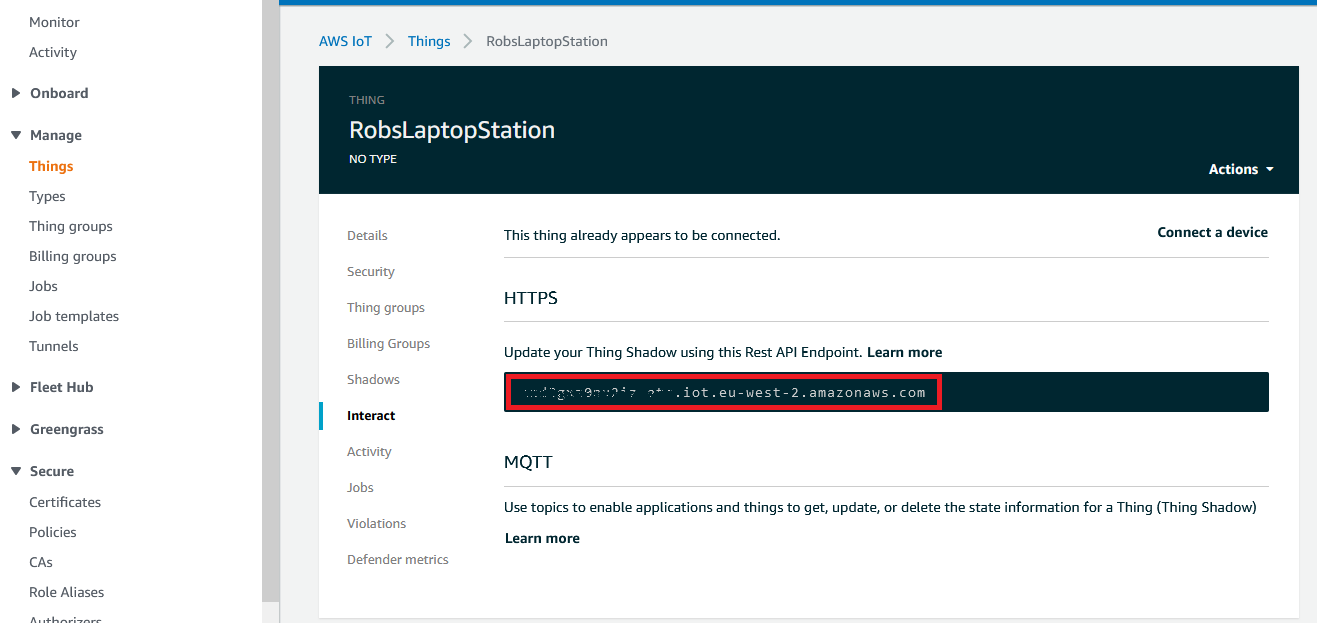Collapse the Secure sidebar section

click(51, 471)
